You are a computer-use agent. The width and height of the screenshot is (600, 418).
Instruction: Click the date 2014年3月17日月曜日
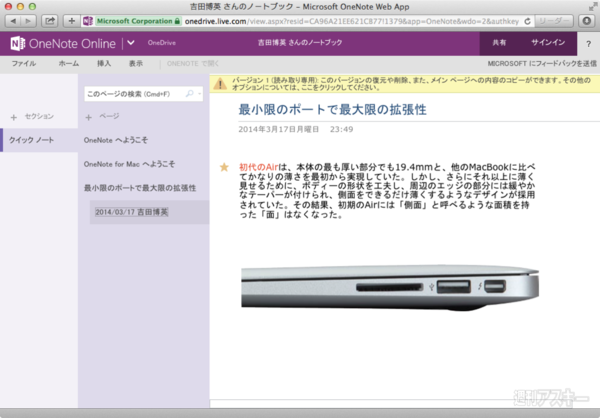click(279, 129)
